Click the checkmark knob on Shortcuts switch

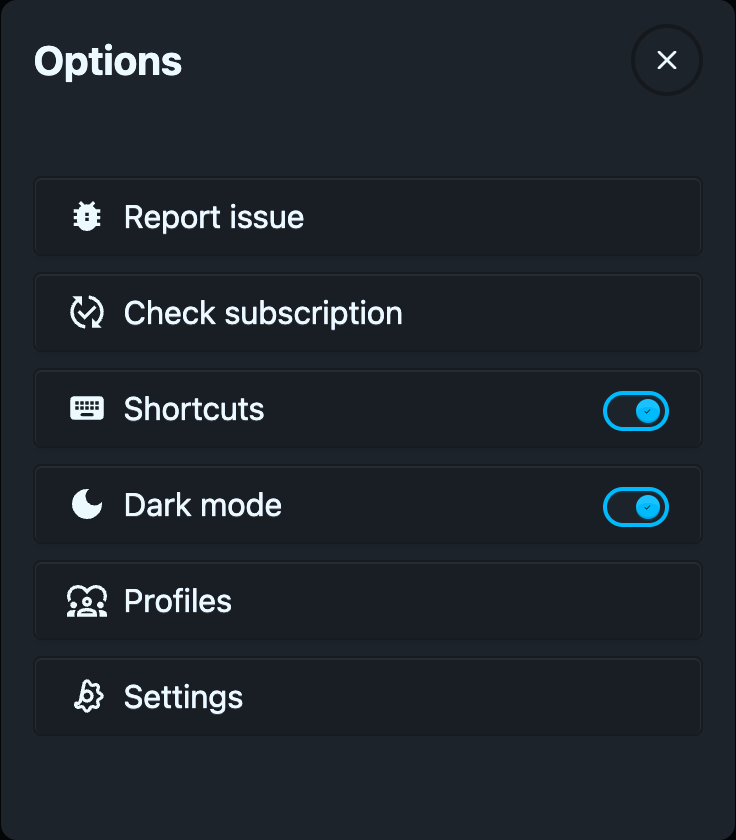[x=648, y=411]
